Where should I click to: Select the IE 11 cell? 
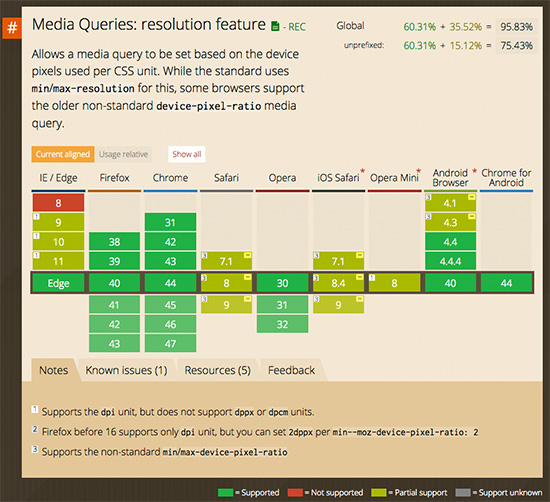tap(58, 261)
